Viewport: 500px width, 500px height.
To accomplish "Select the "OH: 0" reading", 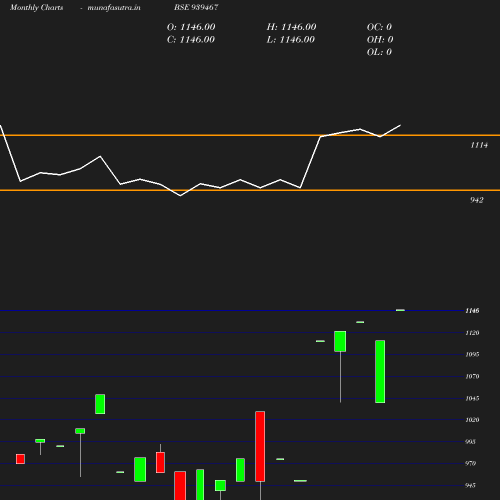I will tap(380, 40).
